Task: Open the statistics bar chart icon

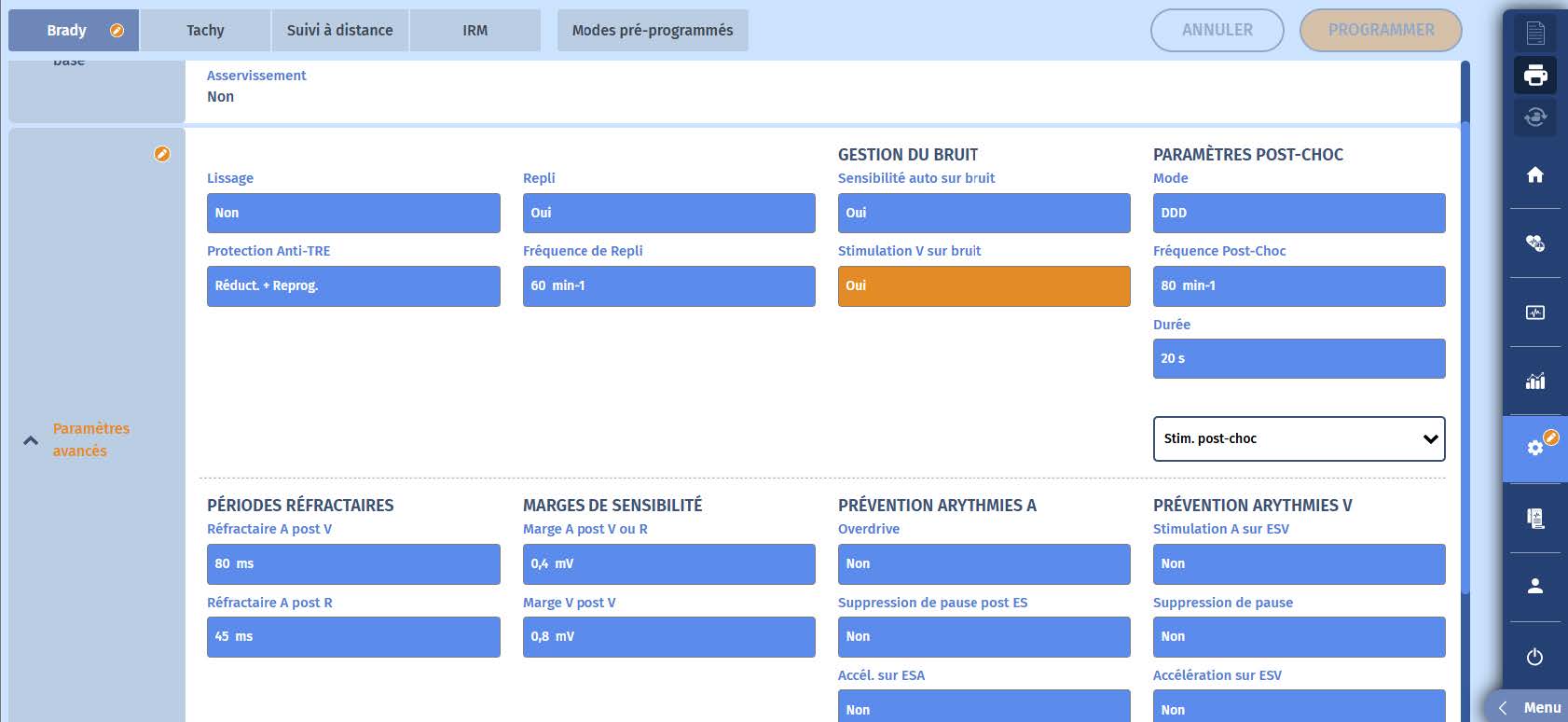Action: pos(1534,381)
